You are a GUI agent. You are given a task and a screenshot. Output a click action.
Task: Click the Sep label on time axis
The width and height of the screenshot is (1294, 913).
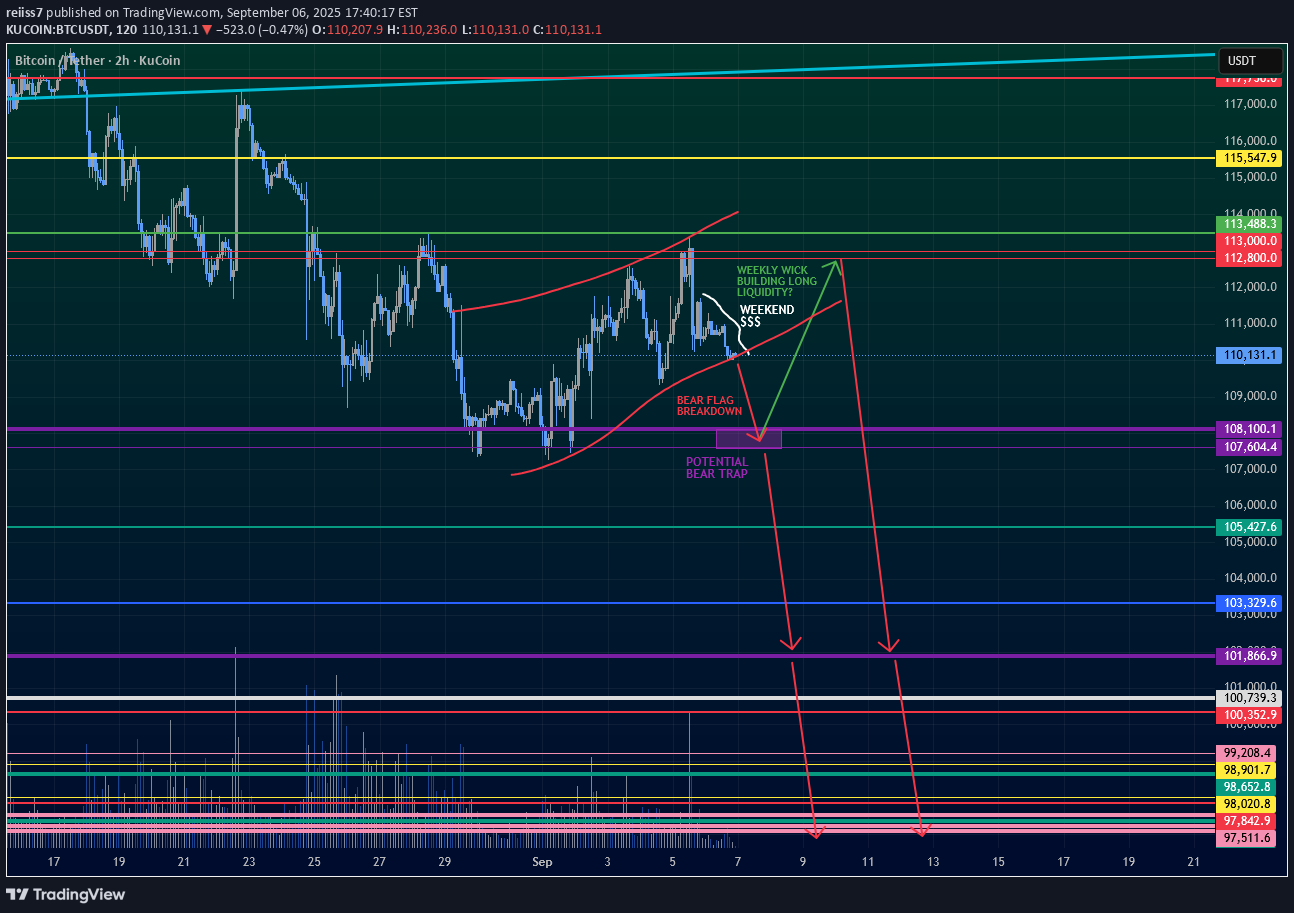point(541,861)
